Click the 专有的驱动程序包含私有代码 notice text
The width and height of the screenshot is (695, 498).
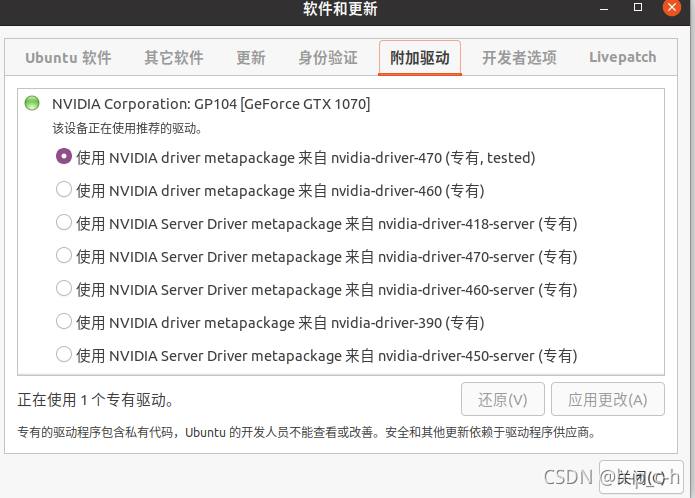(x=306, y=432)
